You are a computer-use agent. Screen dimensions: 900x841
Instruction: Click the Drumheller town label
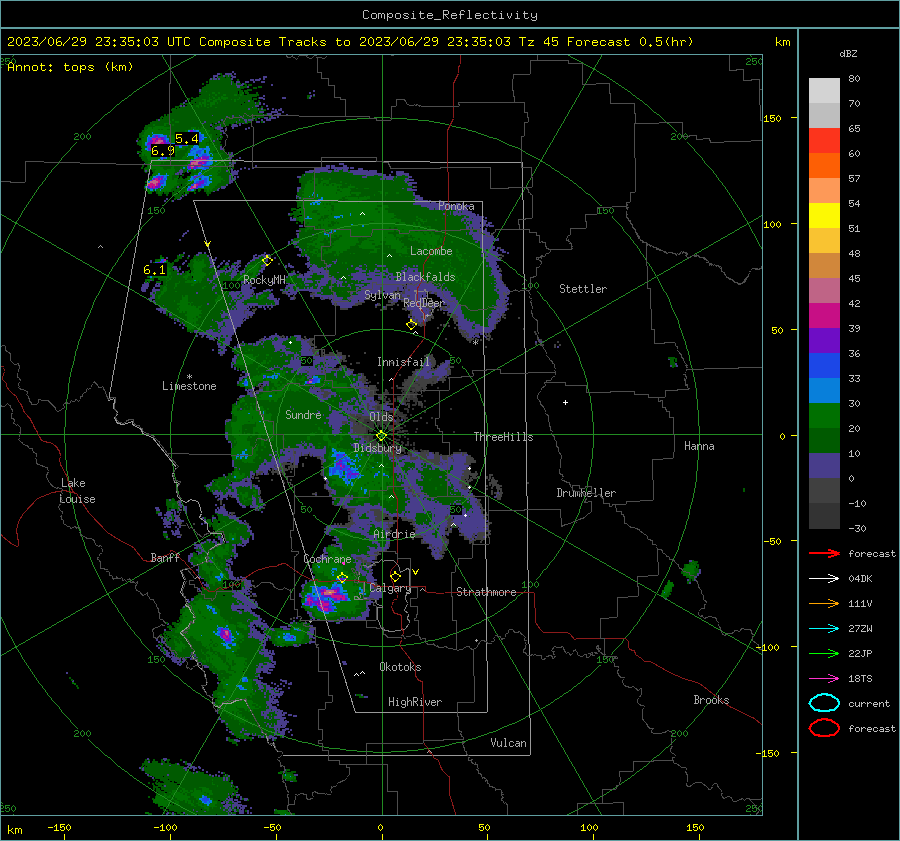coord(586,493)
